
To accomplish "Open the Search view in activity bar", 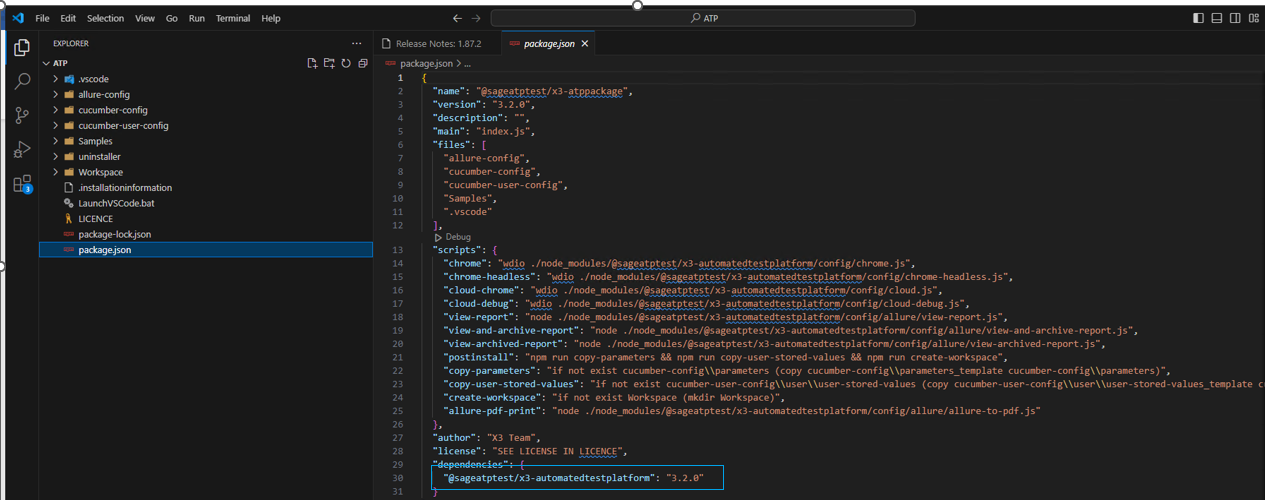I will (22, 81).
